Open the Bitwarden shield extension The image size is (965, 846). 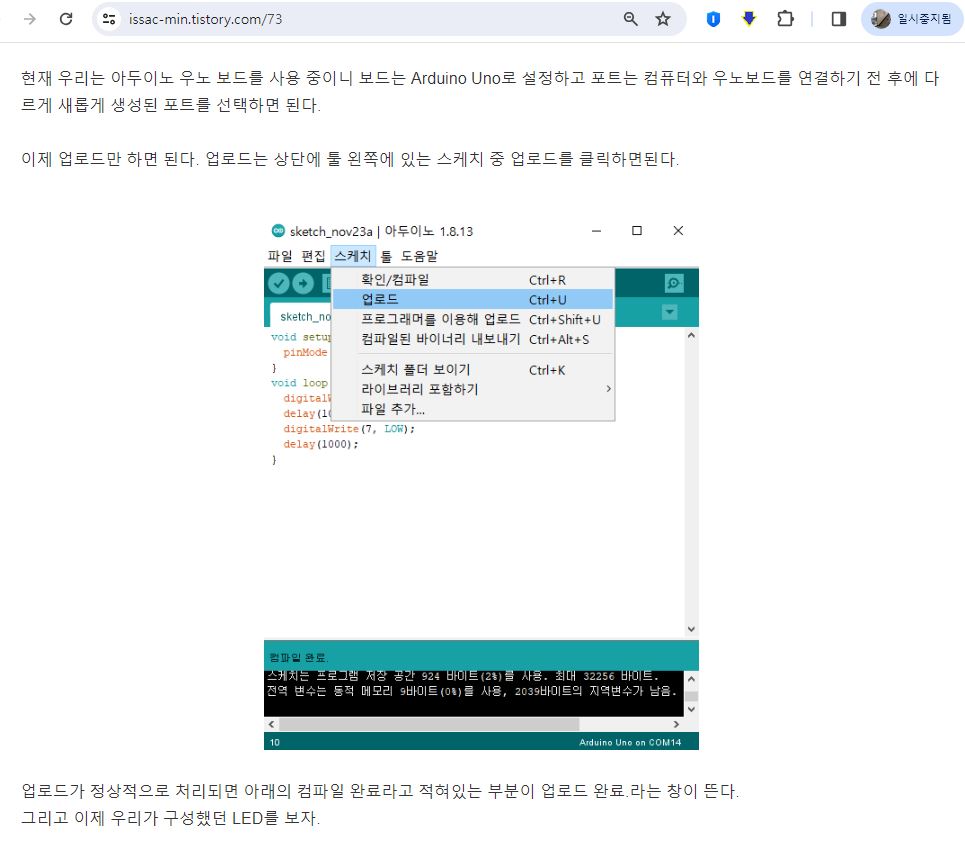pos(713,19)
